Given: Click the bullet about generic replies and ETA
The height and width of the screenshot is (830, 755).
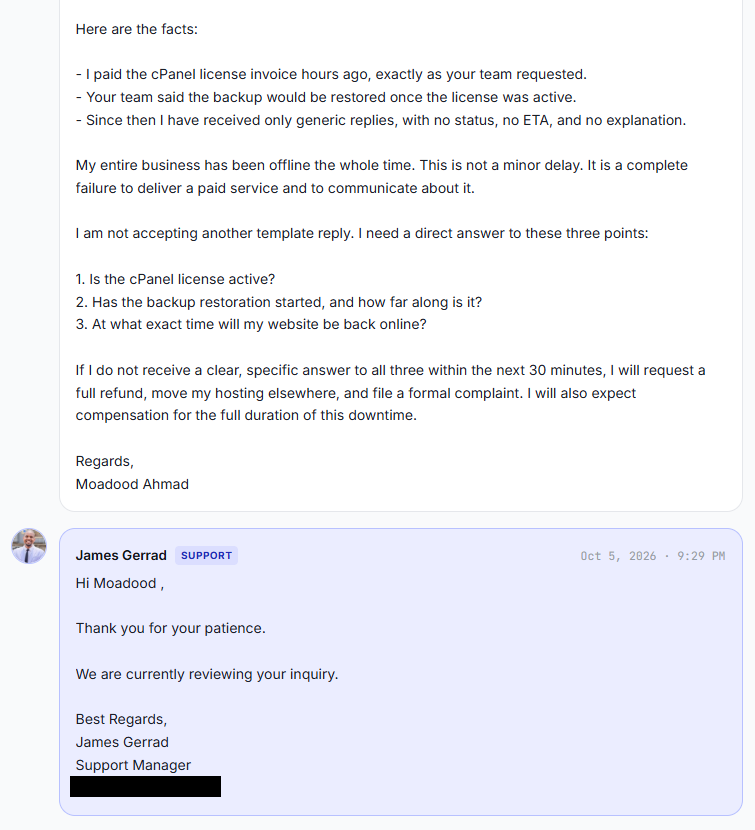Looking at the screenshot, I should click(381, 120).
